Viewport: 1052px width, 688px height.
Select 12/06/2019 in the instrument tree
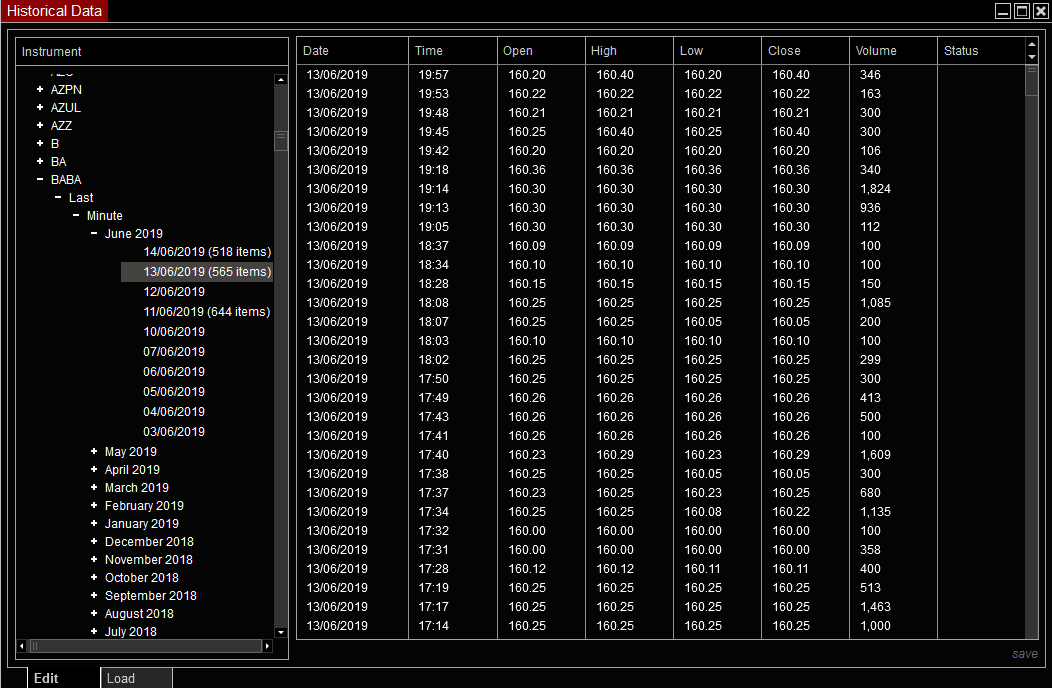coord(174,291)
